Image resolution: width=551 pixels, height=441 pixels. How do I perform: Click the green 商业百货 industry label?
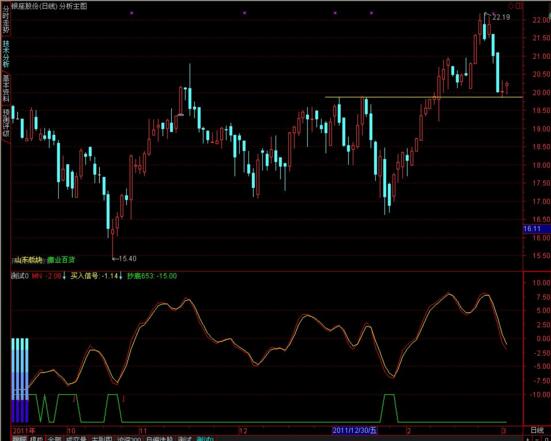tap(61, 260)
